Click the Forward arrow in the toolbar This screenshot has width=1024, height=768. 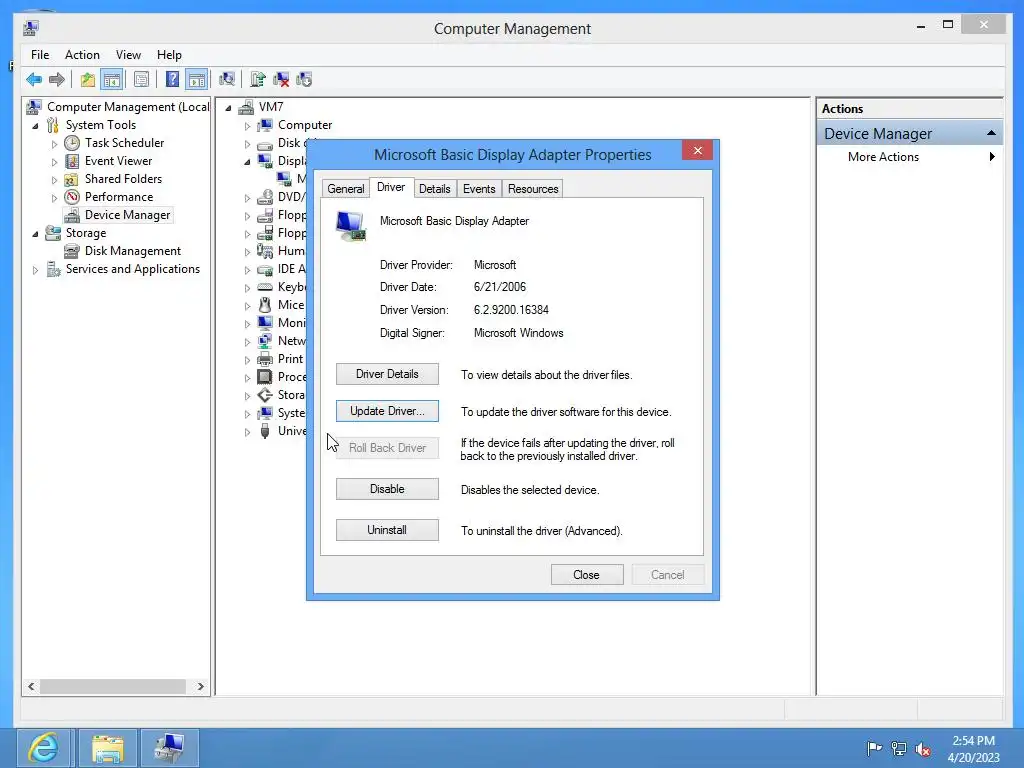pyautogui.click(x=57, y=80)
